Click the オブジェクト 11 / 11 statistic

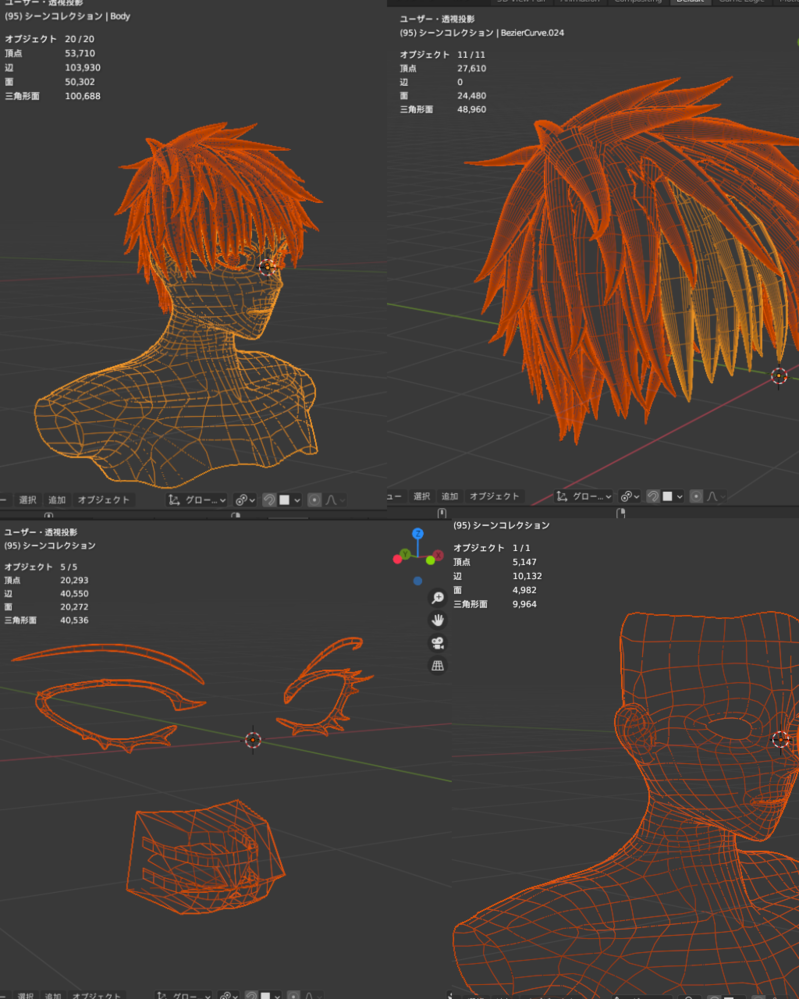[442, 55]
